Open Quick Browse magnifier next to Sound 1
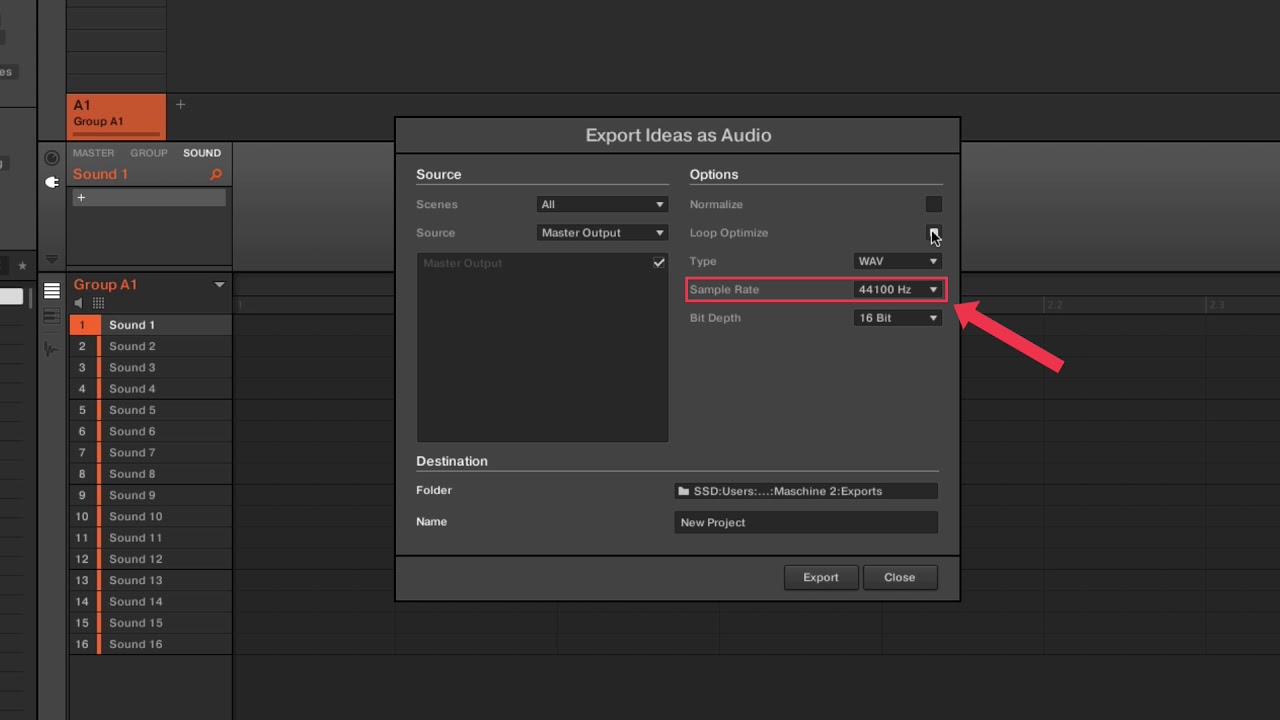The image size is (1280, 720). pyautogui.click(x=215, y=175)
